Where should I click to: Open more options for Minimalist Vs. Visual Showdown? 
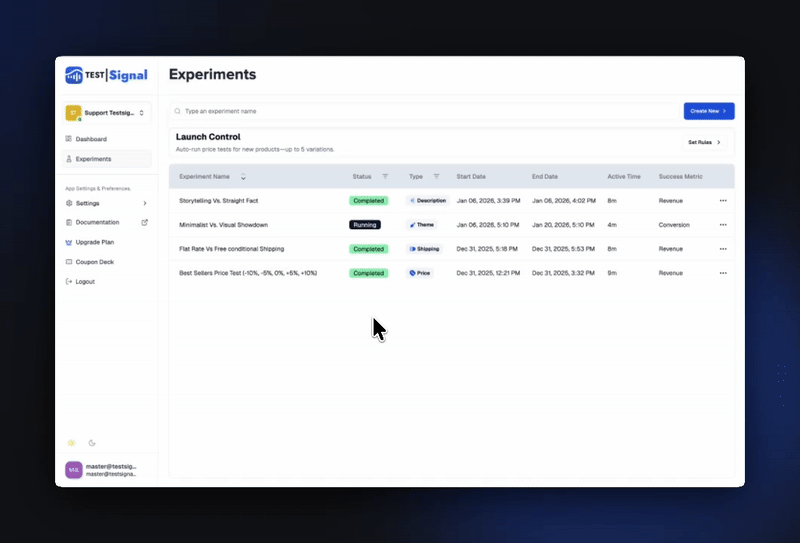722,225
